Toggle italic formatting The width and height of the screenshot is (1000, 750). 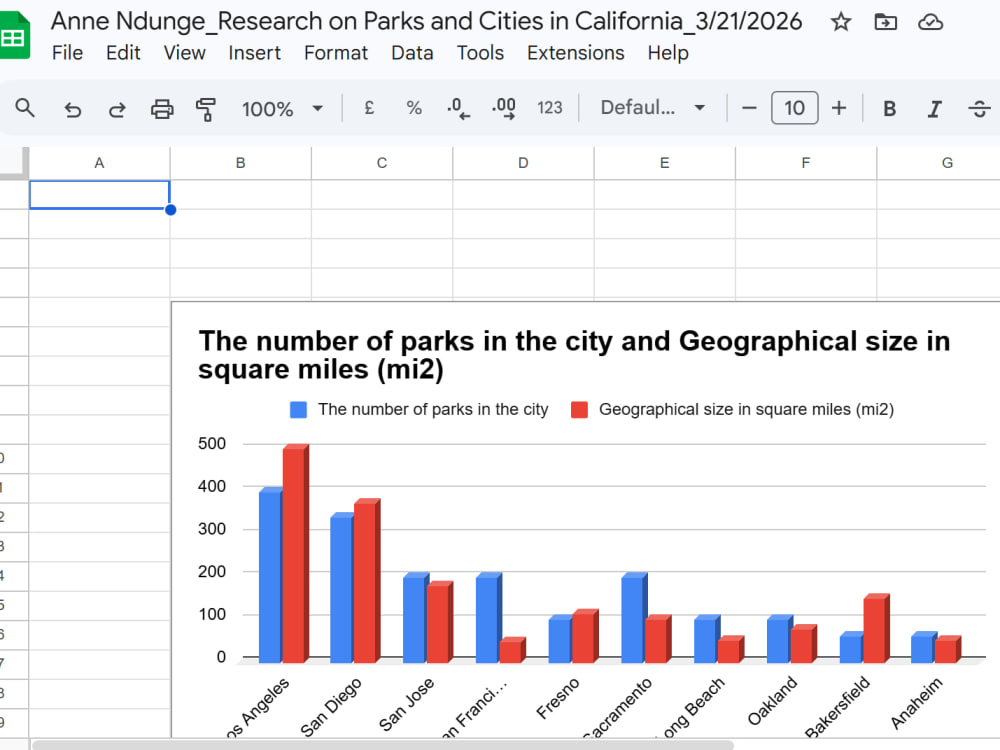(x=934, y=108)
